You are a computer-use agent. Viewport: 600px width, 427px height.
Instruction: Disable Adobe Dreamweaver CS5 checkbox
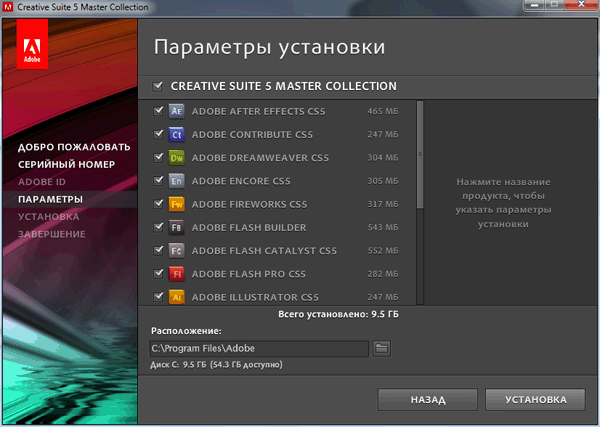pos(158,157)
